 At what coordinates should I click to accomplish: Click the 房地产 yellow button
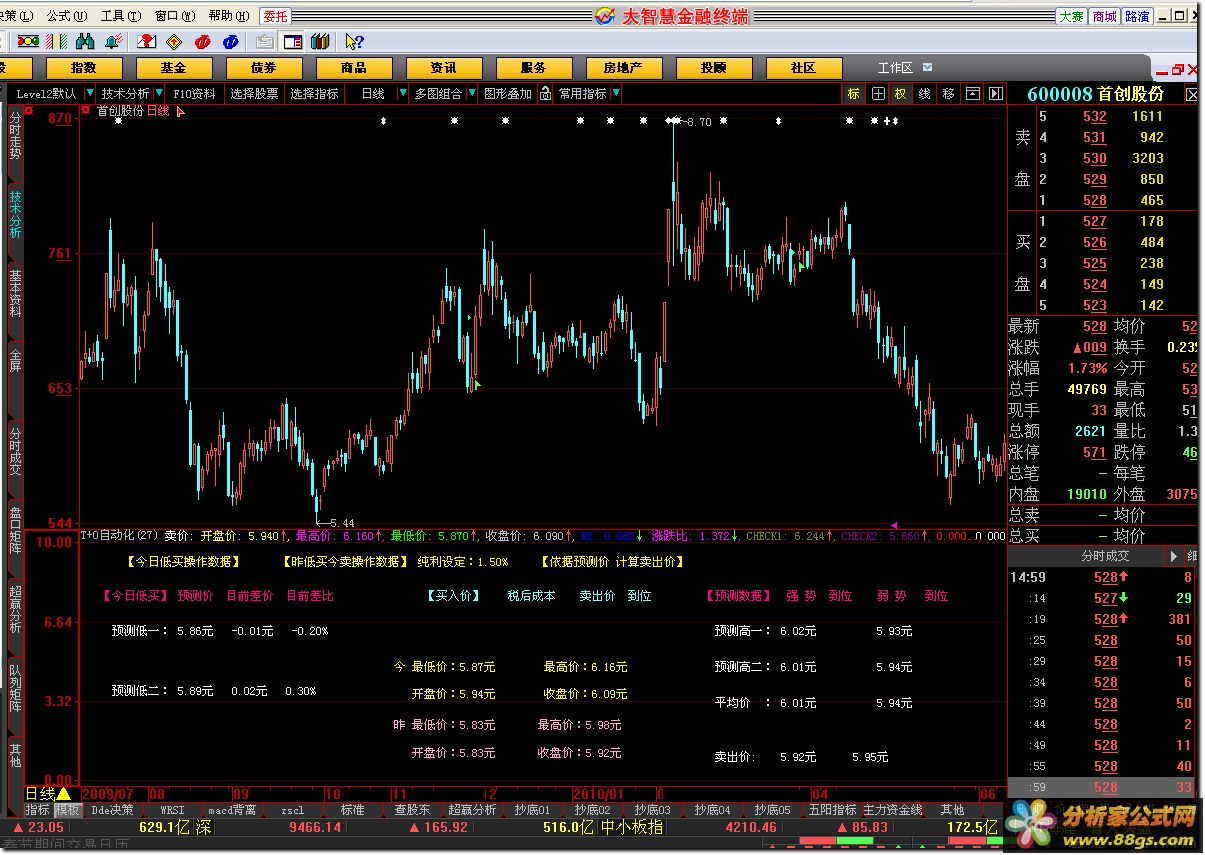(x=623, y=68)
